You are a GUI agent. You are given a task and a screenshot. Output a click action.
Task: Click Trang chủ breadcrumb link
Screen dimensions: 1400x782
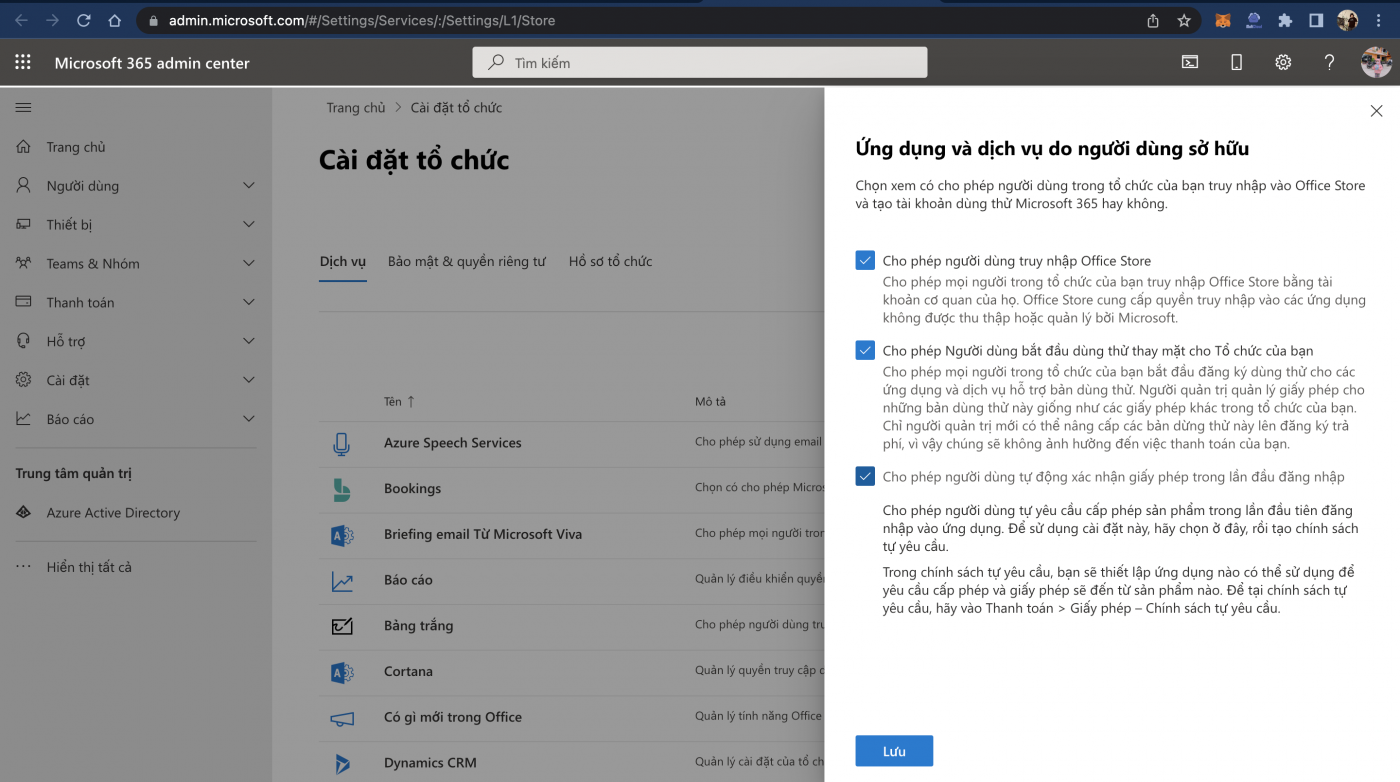pos(356,108)
